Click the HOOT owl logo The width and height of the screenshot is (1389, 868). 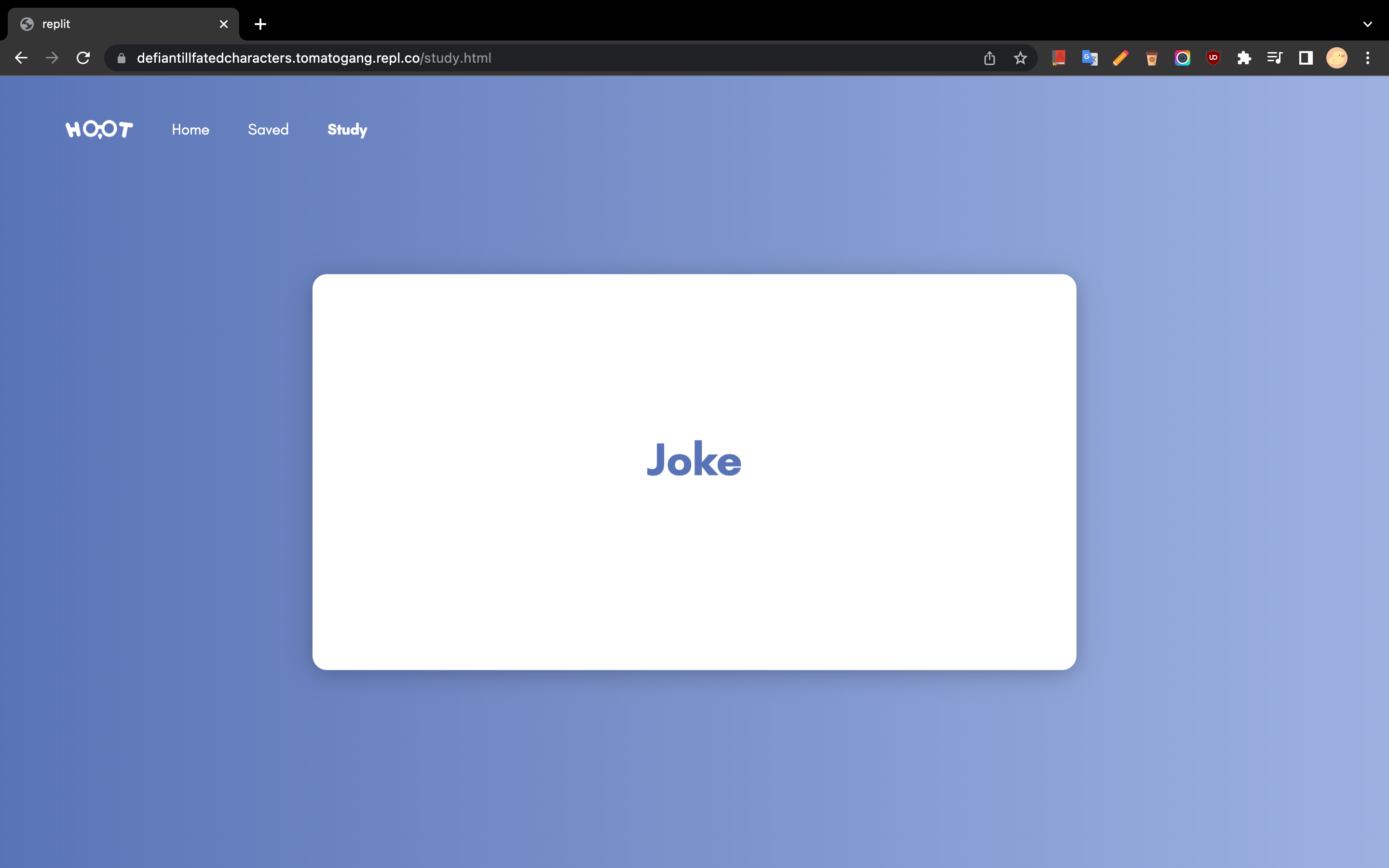click(99, 130)
